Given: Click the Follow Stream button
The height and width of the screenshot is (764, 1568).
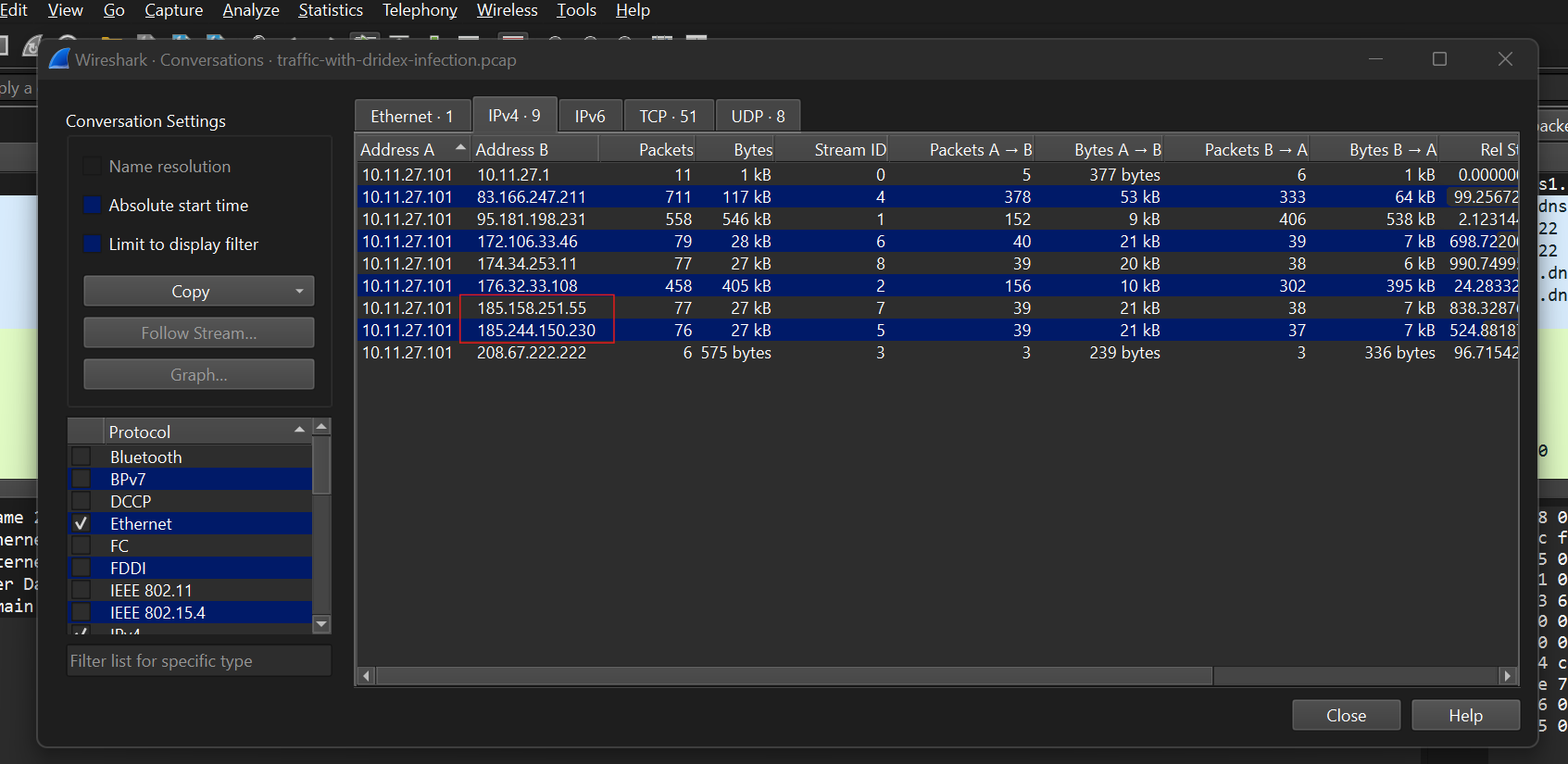Looking at the screenshot, I should pos(199,332).
